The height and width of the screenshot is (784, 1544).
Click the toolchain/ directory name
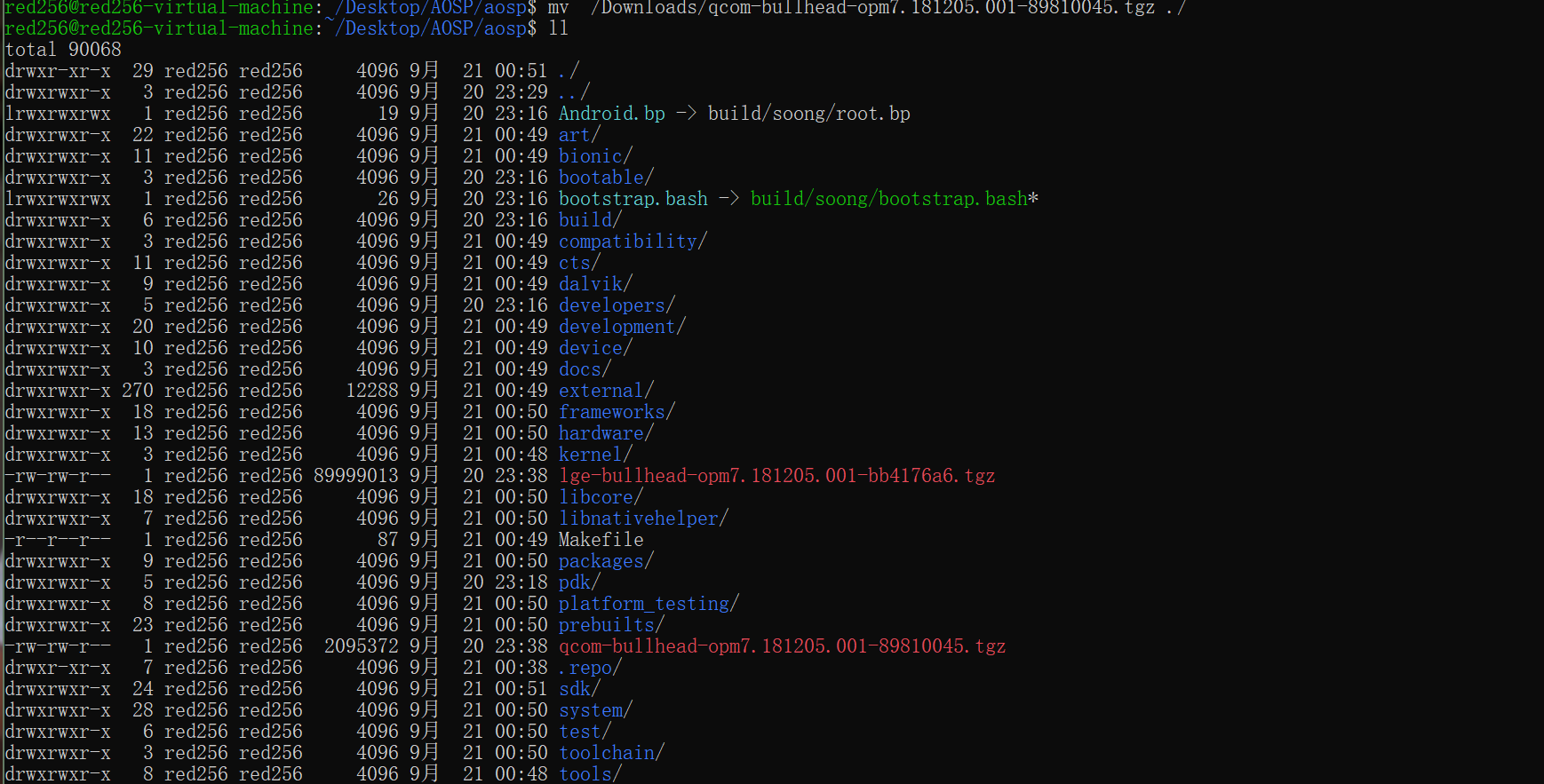(x=611, y=753)
